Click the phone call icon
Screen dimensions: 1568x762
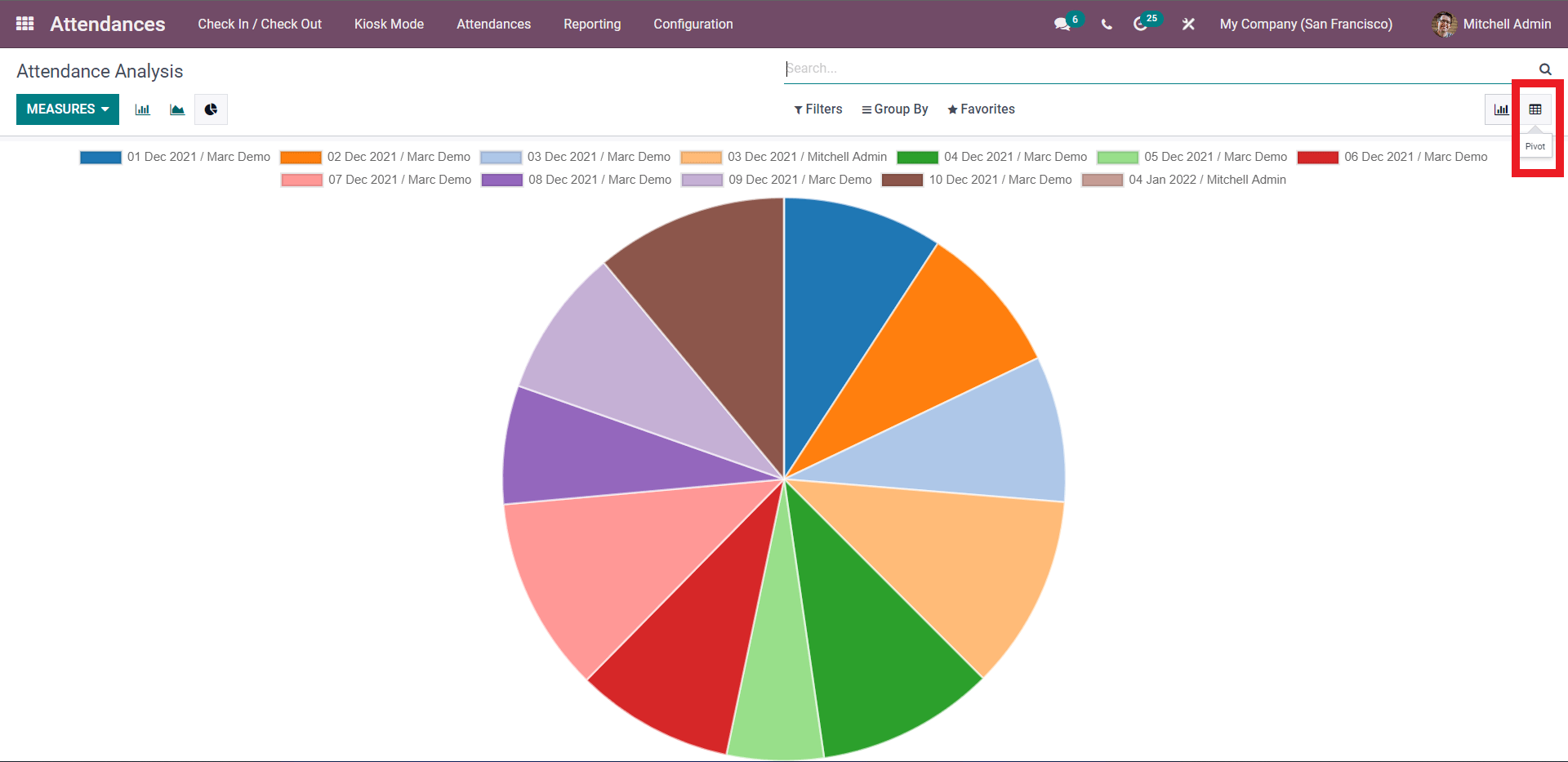[1107, 25]
